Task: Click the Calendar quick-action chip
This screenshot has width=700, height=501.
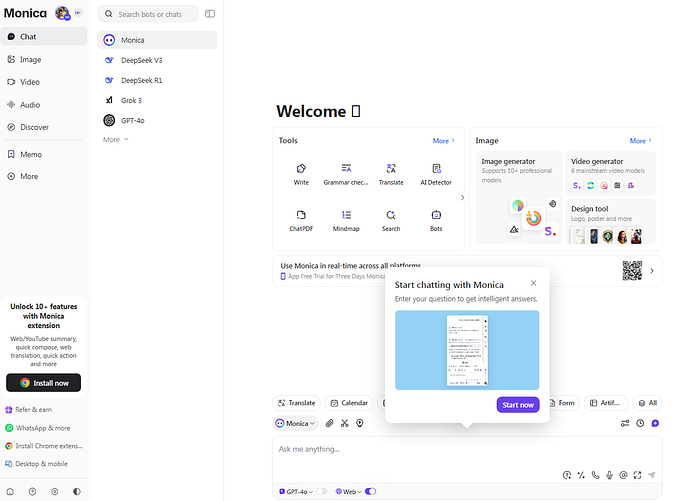Action: click(x=349, y=403)
